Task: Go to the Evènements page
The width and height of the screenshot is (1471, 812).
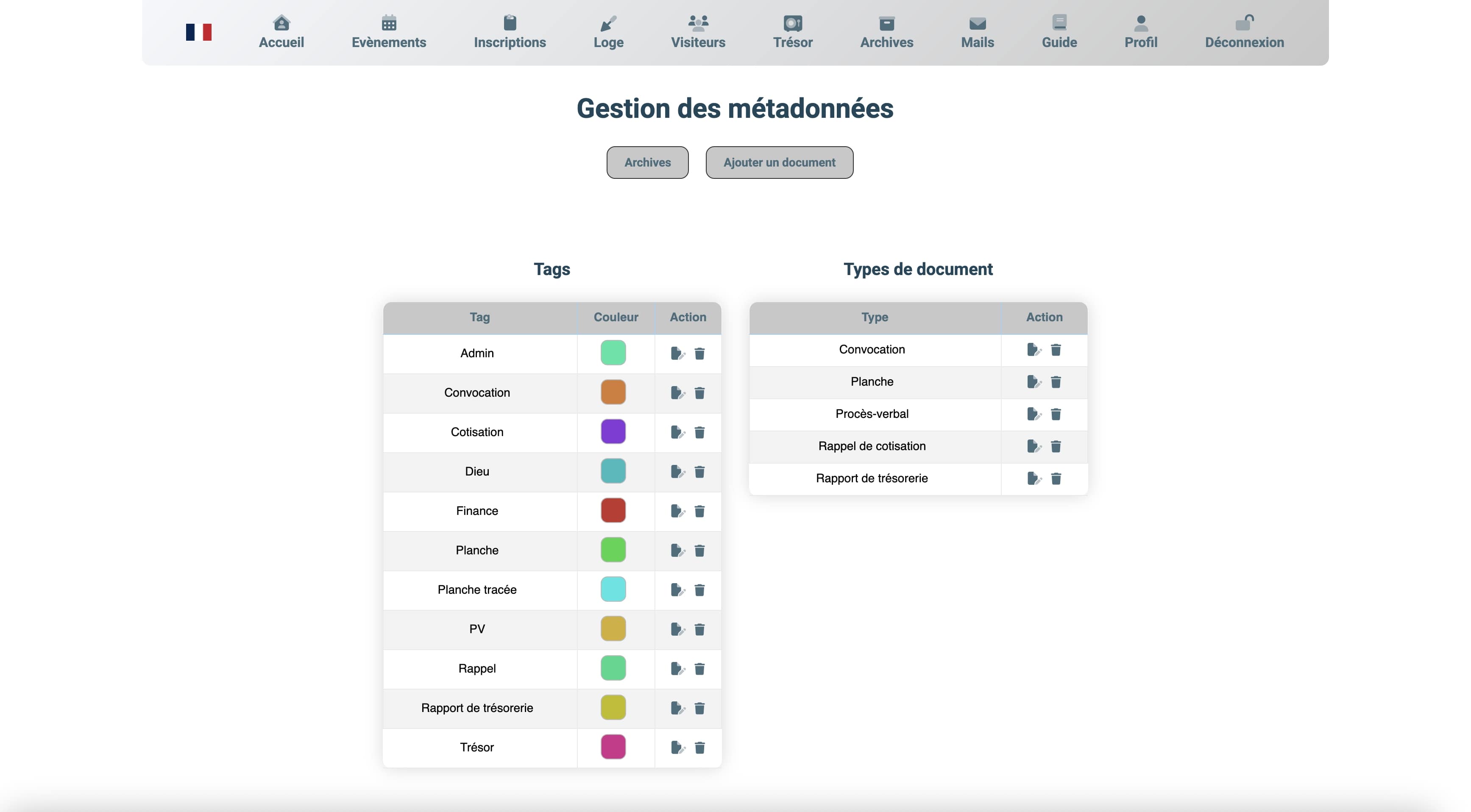Action: click(389, 32)
